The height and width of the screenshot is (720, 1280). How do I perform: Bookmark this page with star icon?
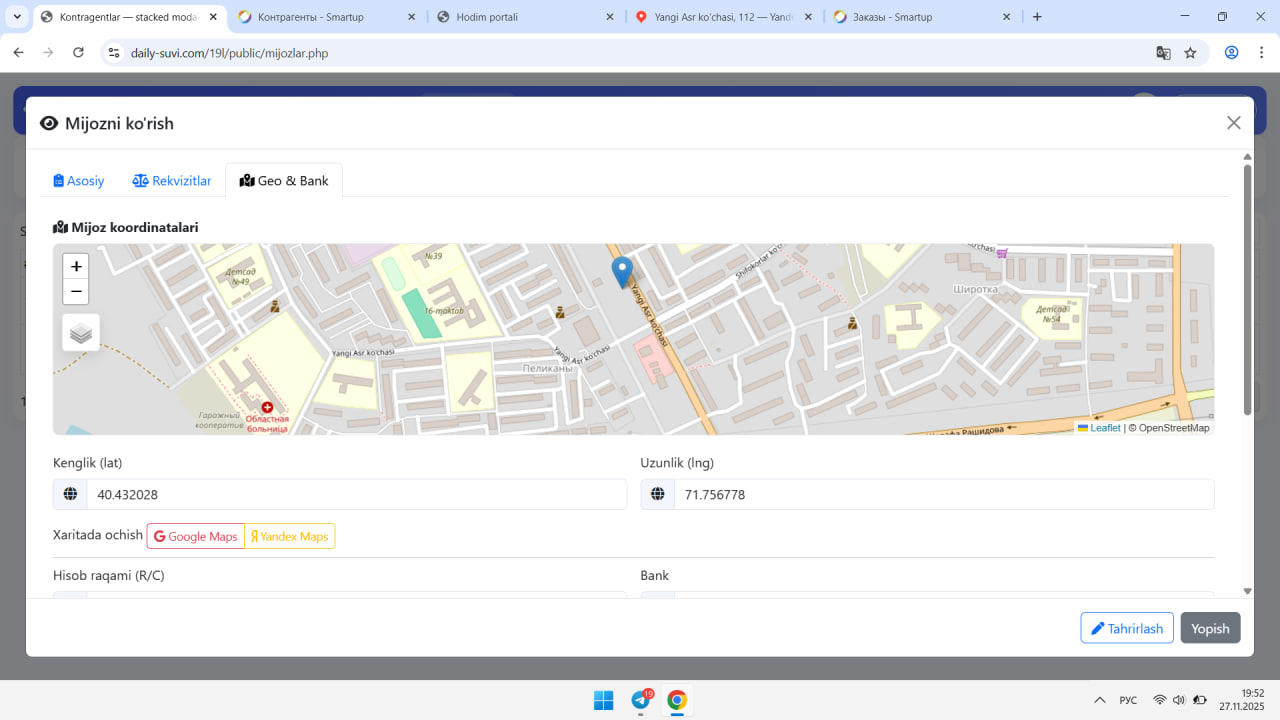coord(1190,53)
